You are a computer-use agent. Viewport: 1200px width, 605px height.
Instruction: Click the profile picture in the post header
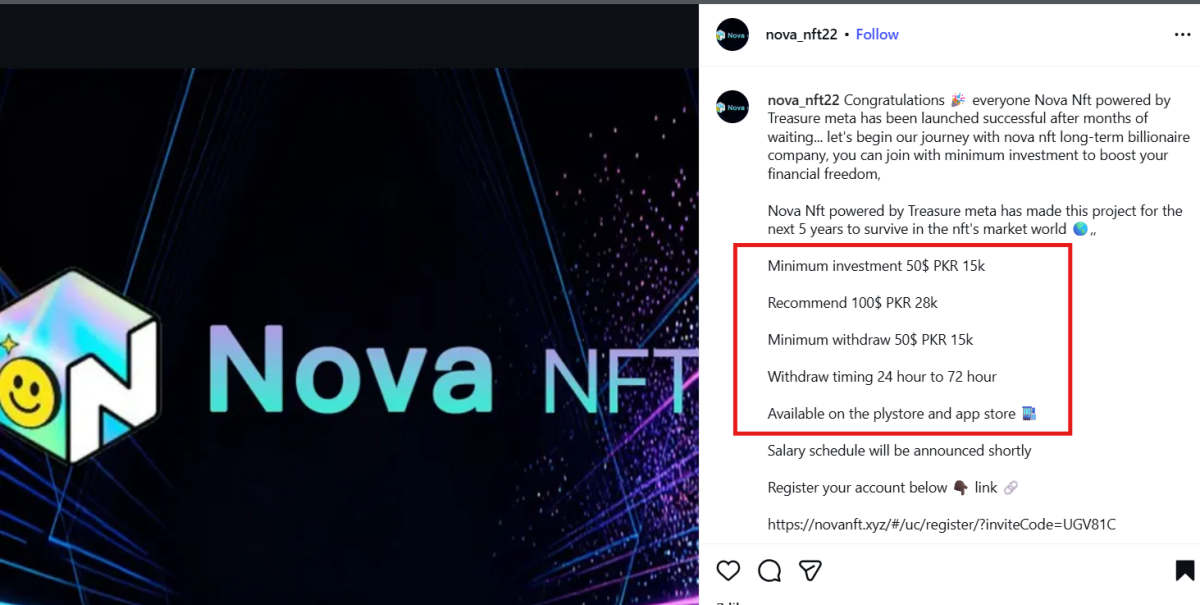(732, 35)
